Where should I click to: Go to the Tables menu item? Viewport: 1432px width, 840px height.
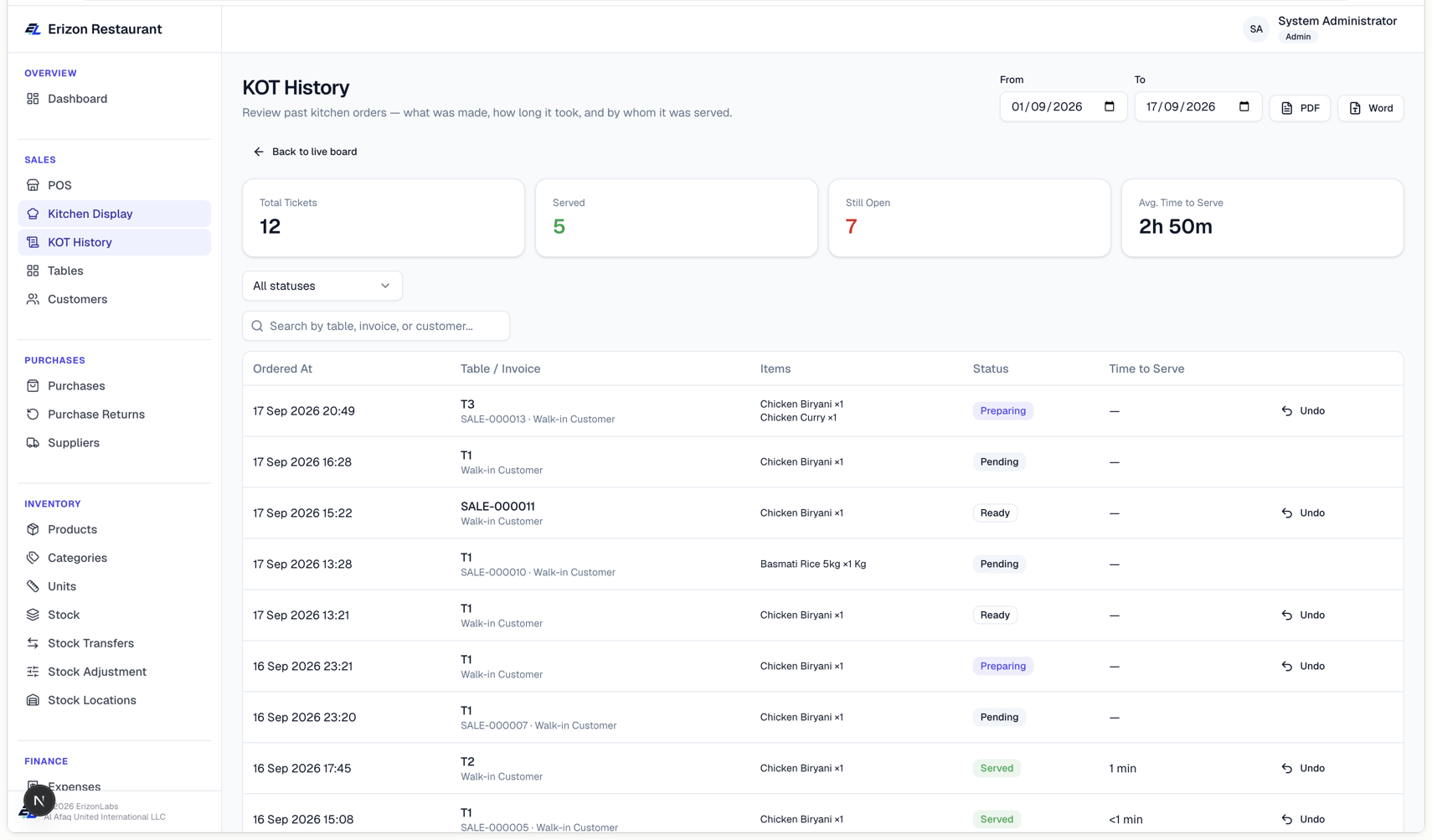[x=114, y=271]
